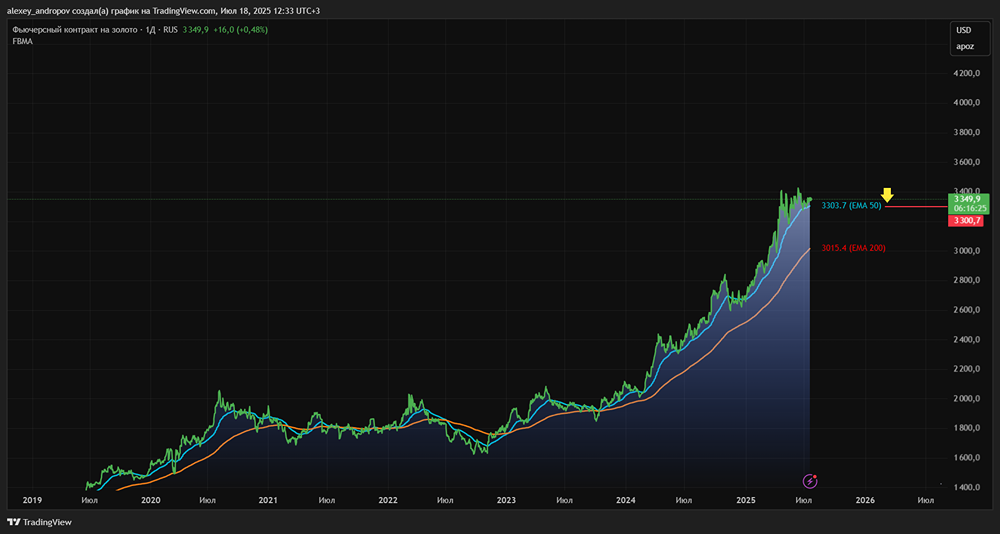Viewport: 1000px width, 534px height.
Task: Click the 2400,0 price axis label
Action: coord(967,339)
